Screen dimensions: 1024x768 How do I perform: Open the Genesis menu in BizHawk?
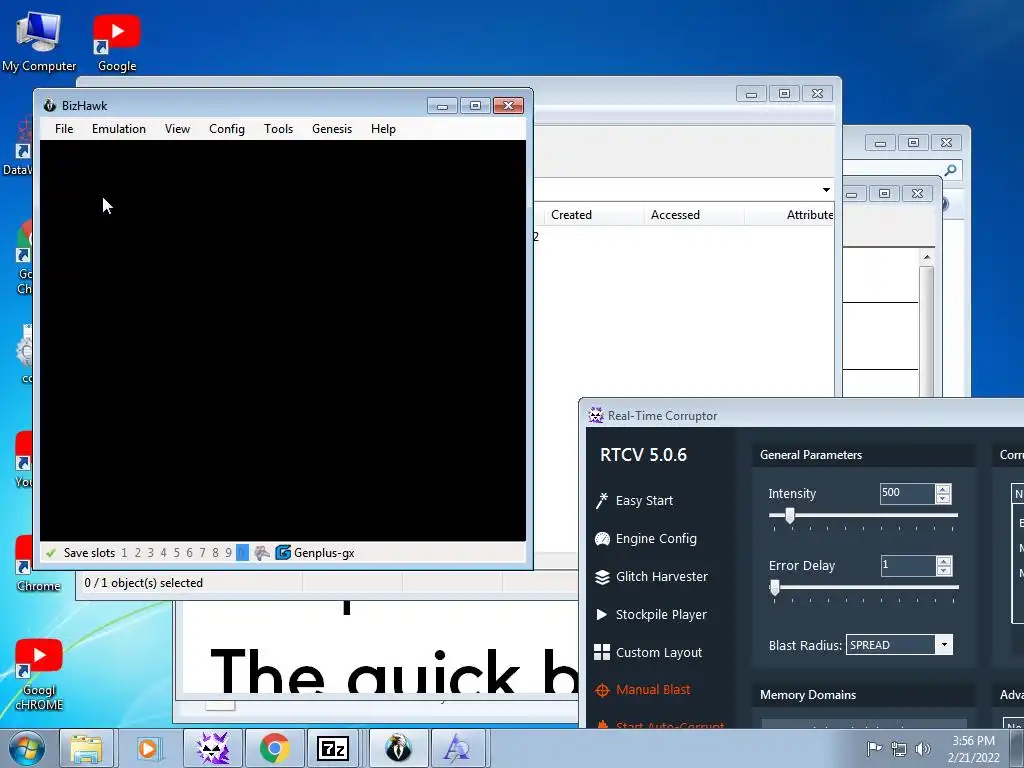point(332,129)
